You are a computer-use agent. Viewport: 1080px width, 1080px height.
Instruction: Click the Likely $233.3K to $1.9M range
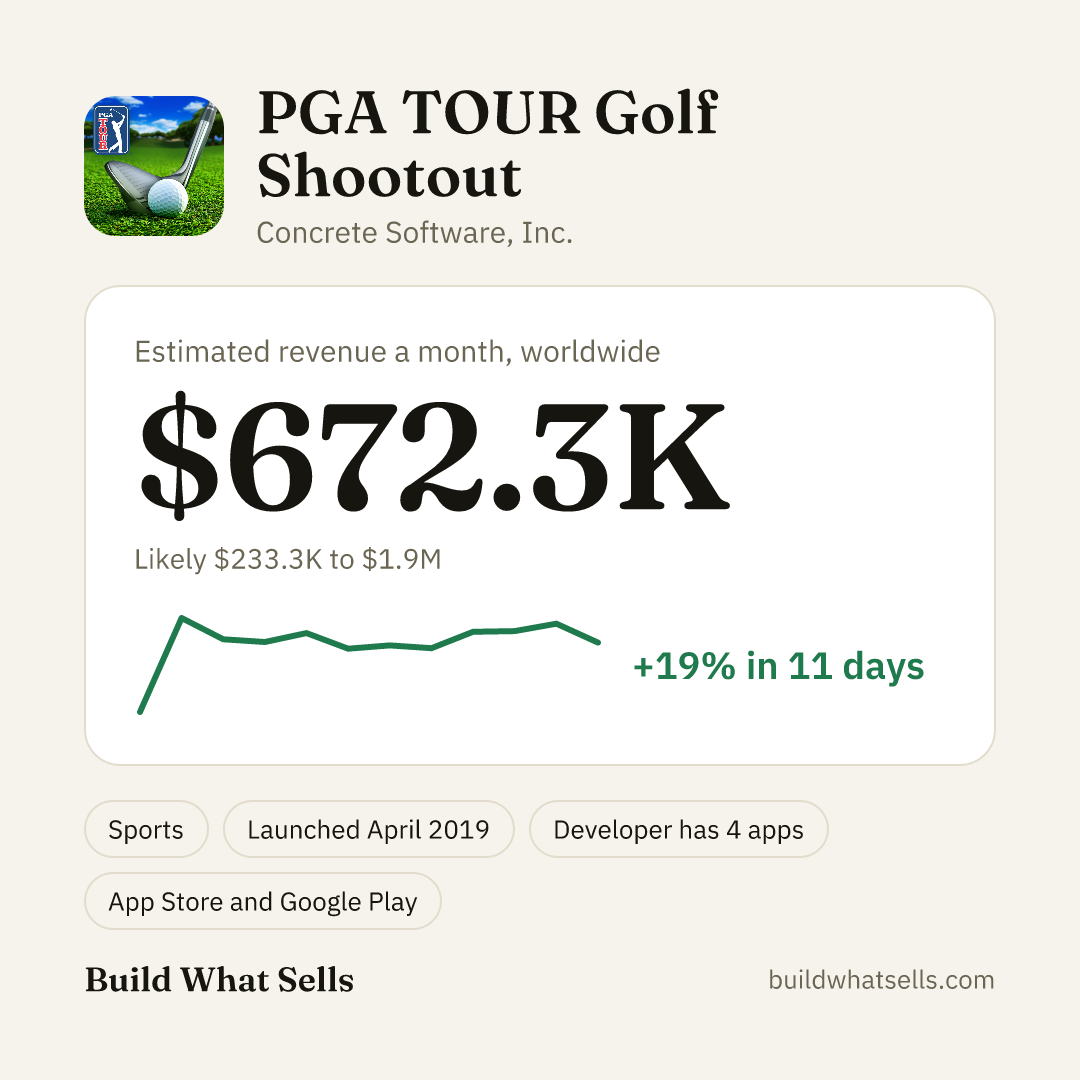[x=288, y=559]
